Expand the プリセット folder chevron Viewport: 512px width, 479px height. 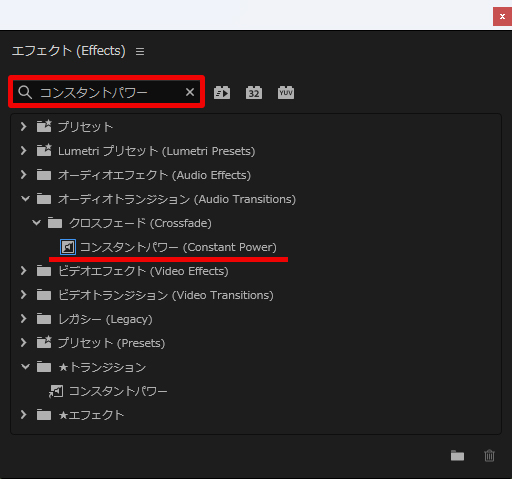[23, 127]
